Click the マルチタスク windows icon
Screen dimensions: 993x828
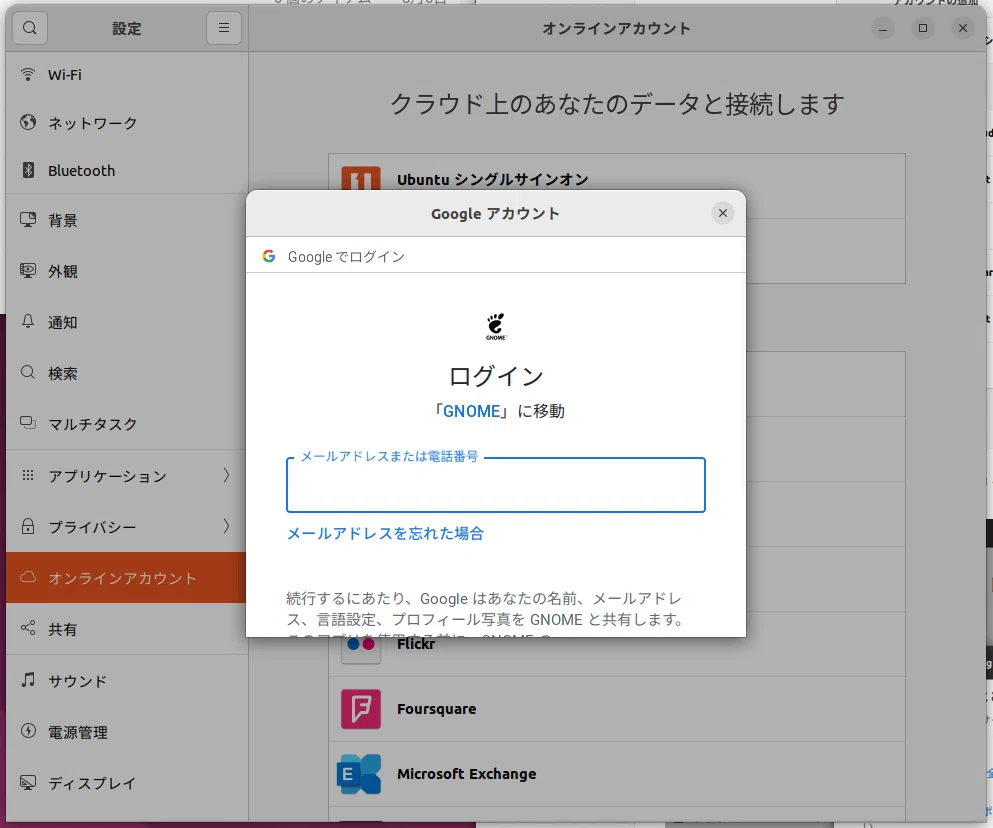click(28, 423)
